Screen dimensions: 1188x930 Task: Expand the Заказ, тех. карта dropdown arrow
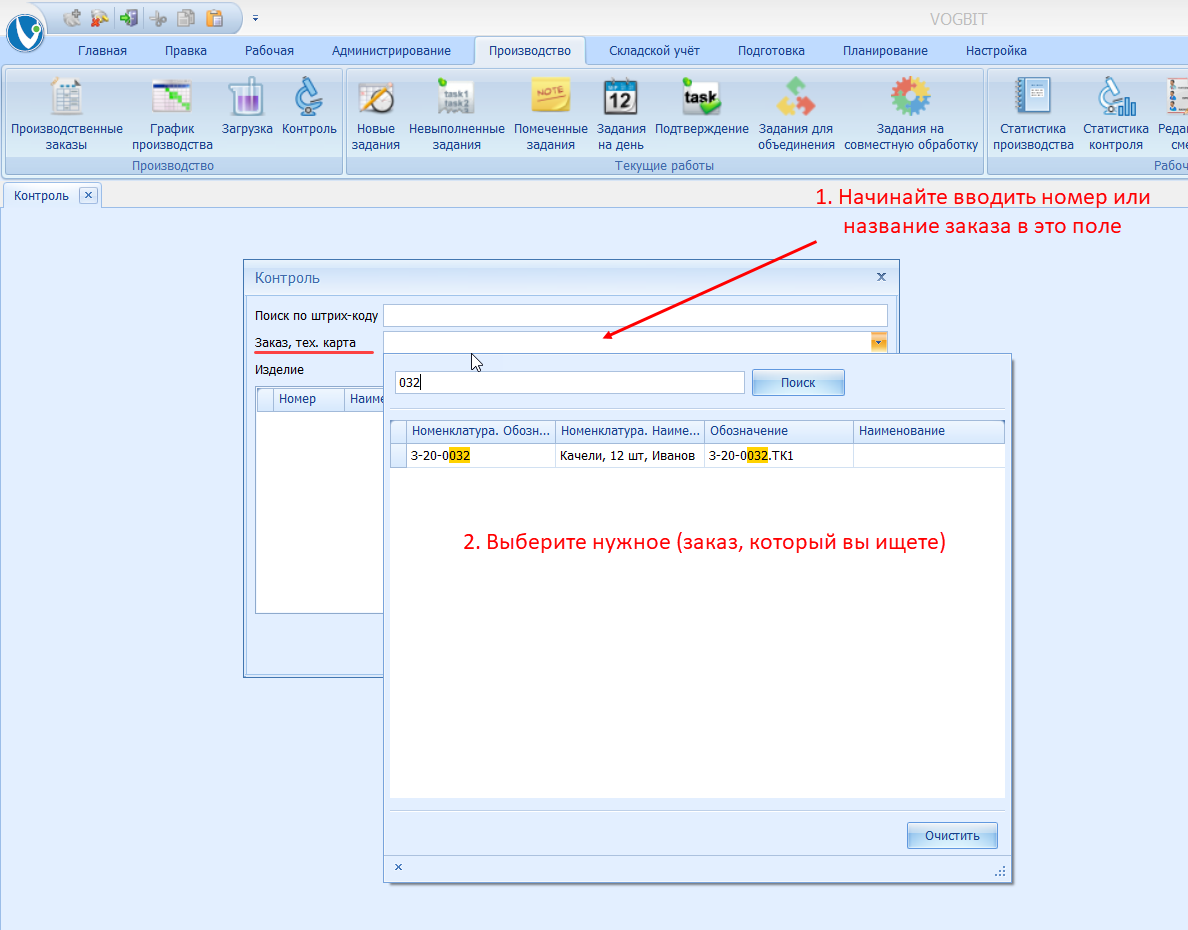tap(878, 343)
